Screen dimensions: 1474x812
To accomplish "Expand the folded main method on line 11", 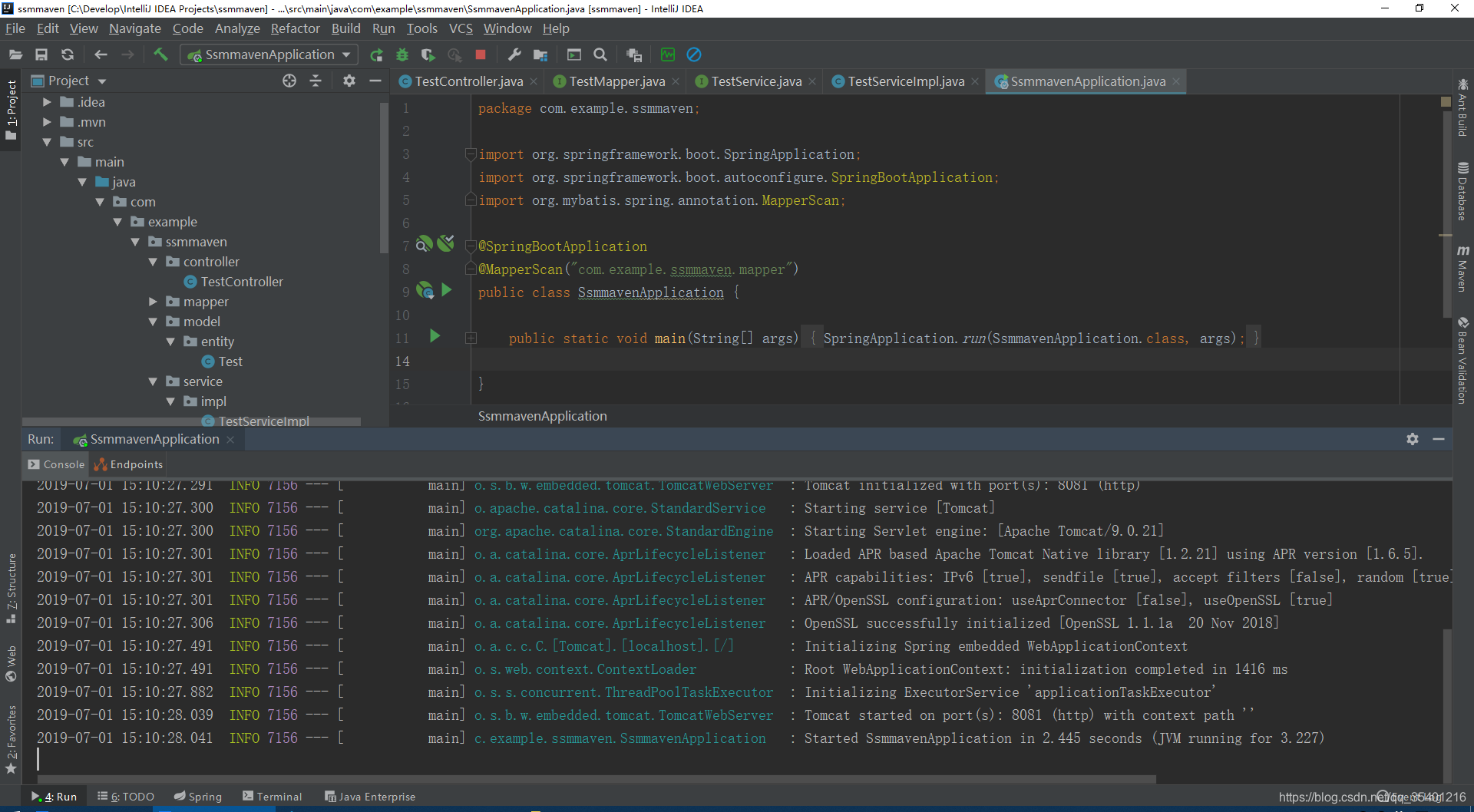I will click(x=471, y=338).
